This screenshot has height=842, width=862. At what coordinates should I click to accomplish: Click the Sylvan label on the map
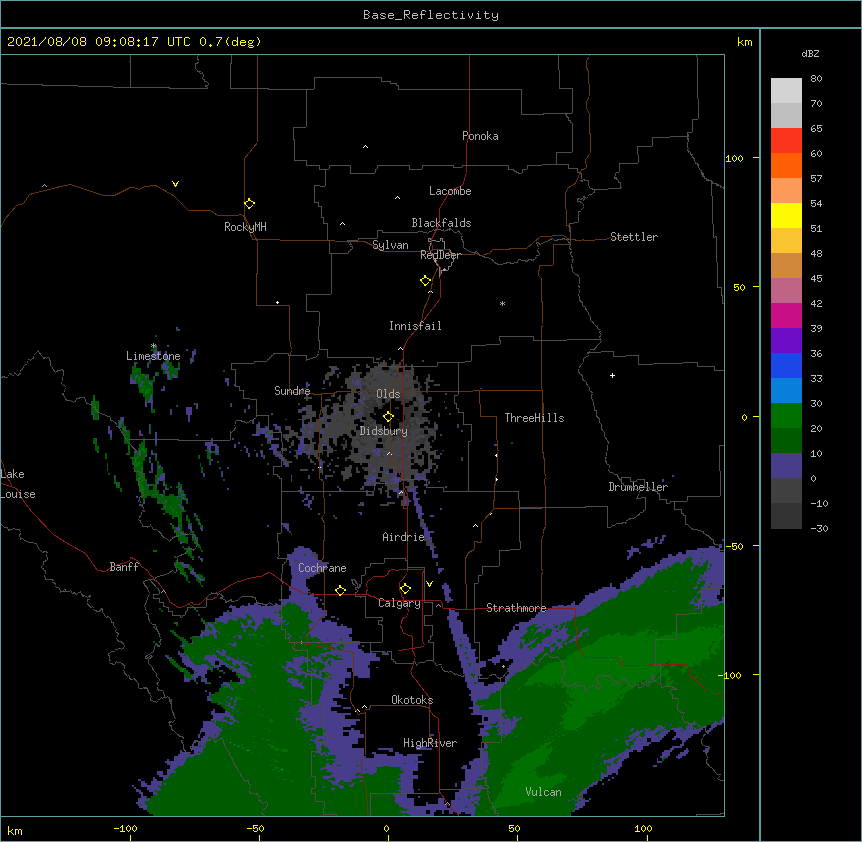390,245
